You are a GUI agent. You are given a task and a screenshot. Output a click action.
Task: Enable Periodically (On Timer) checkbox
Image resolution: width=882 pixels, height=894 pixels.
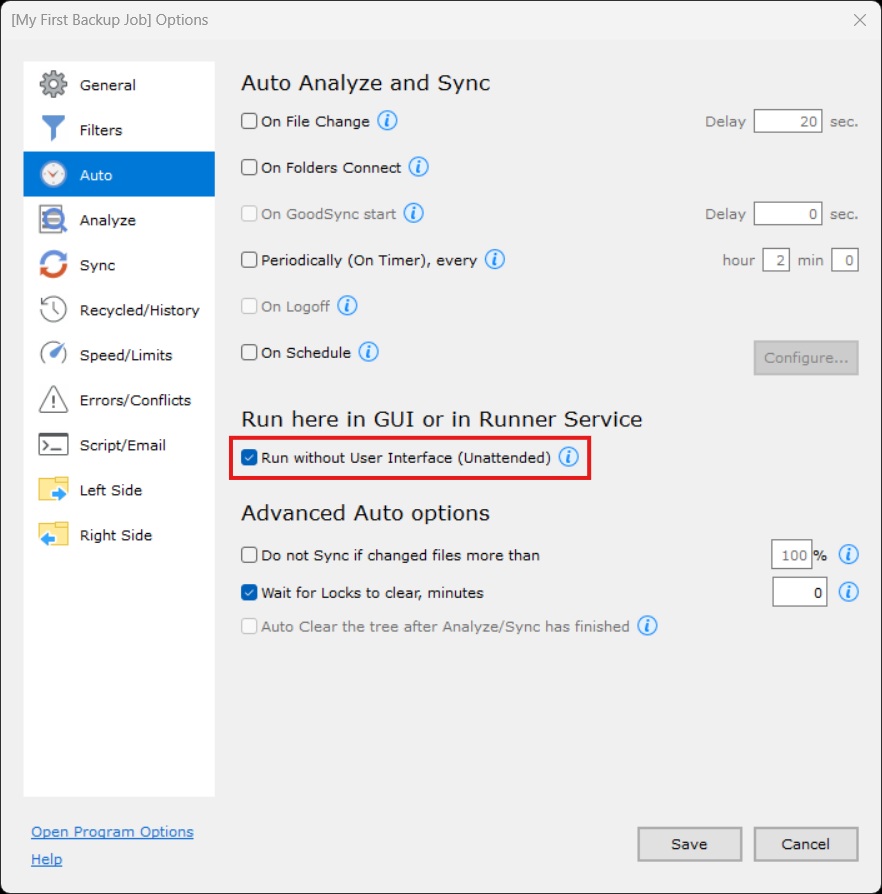pos(249,259)
